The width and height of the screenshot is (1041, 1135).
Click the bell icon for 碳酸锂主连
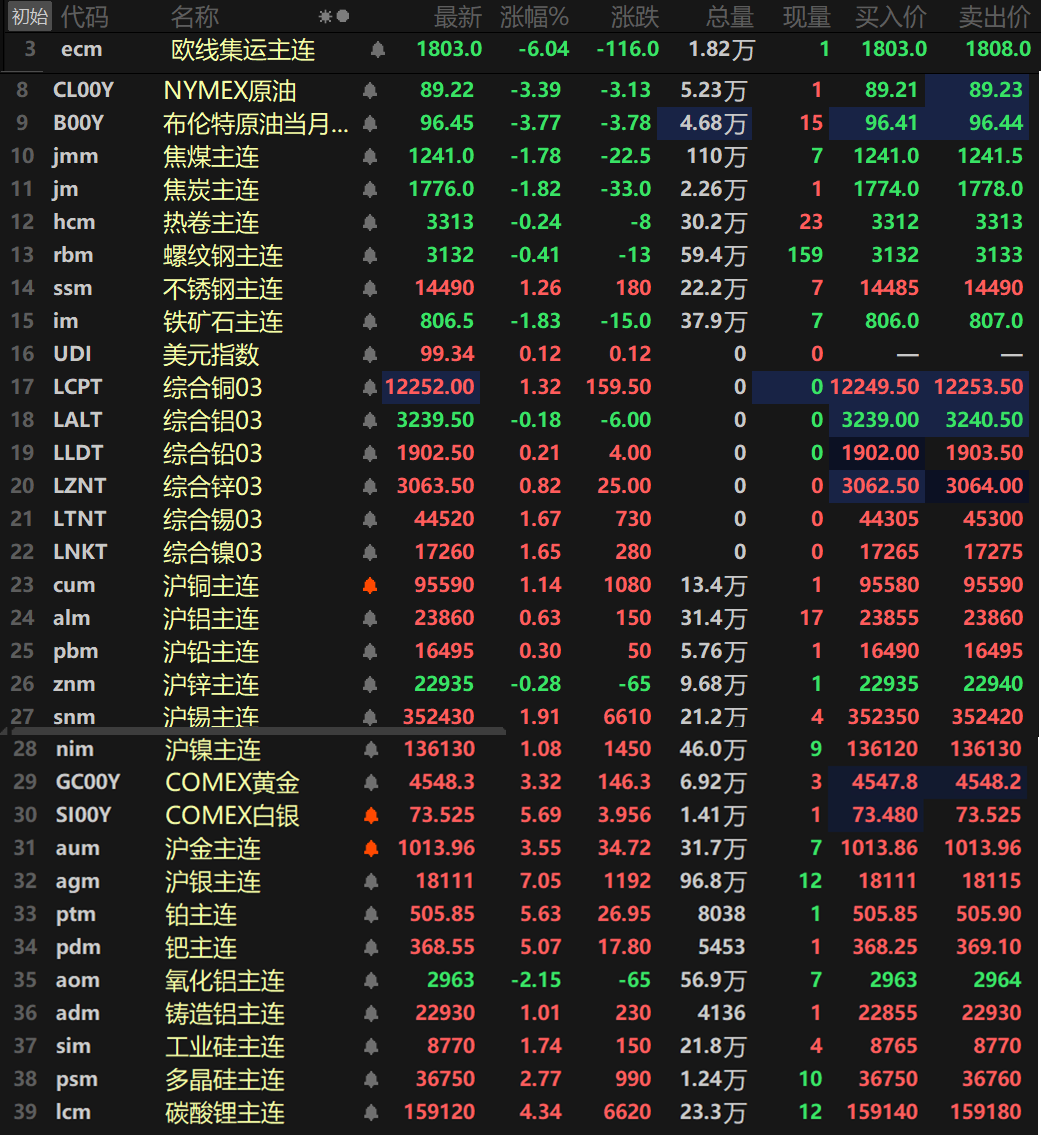370,1112
